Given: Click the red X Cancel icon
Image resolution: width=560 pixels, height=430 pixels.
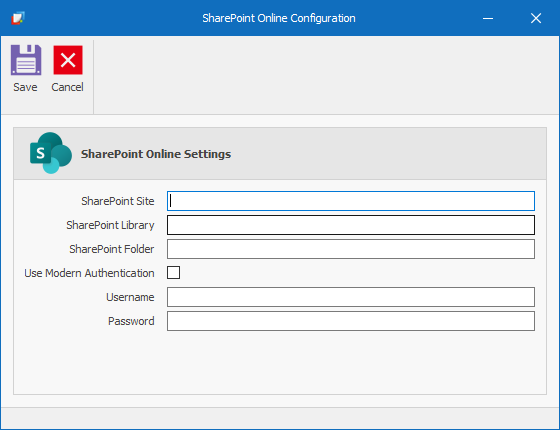Looking at the screenshot, I should coord(68,60).
